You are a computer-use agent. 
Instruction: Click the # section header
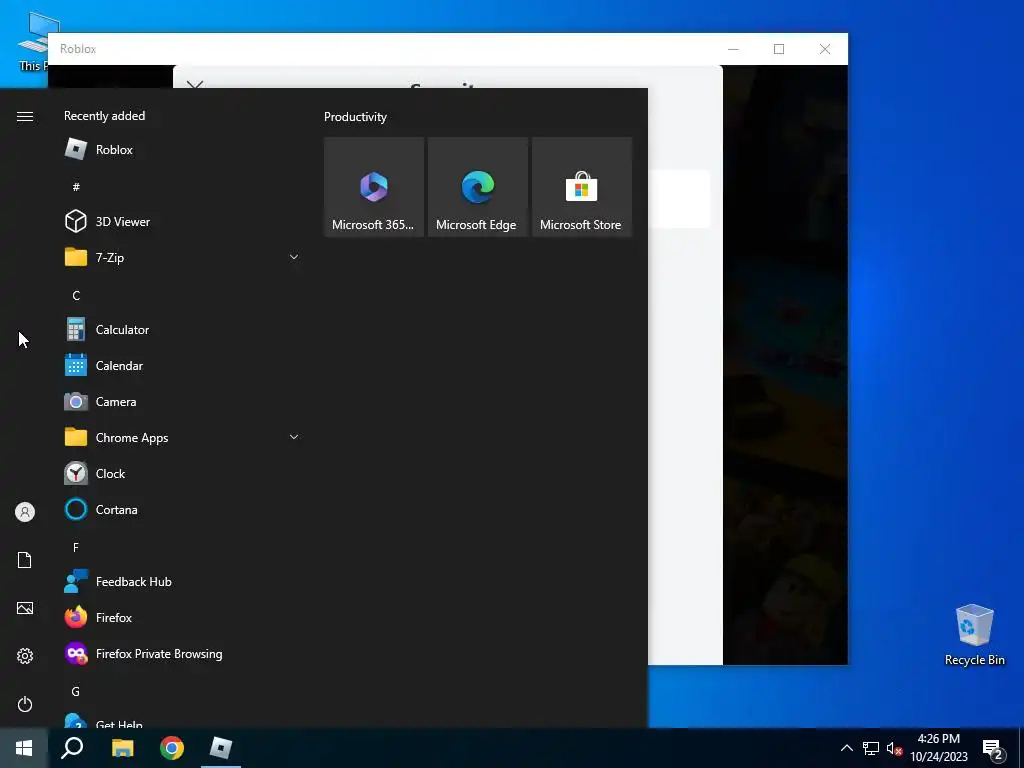pos(76,187)
